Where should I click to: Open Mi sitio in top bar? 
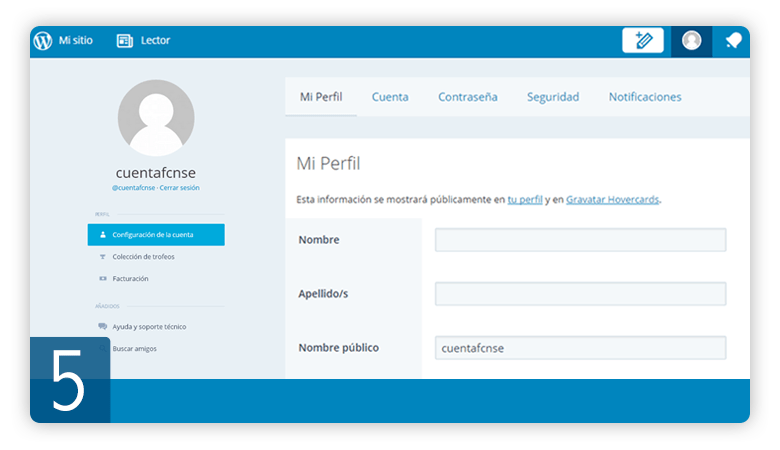pyautogui.click(x=76, y=40)
